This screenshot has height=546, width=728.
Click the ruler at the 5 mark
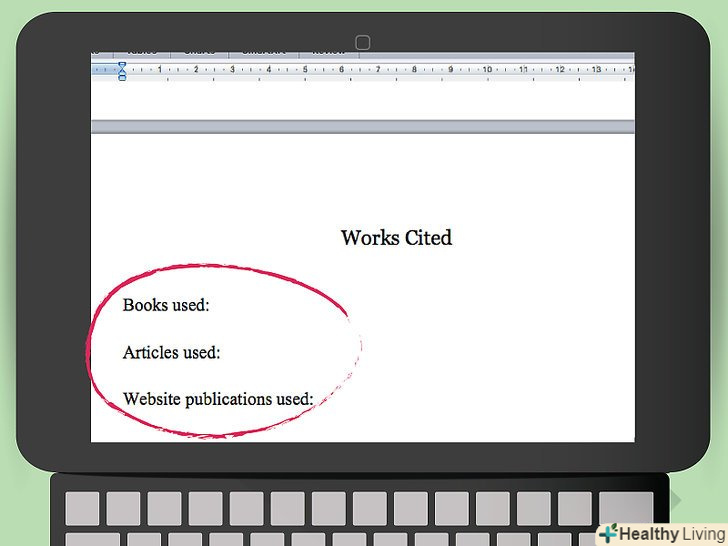pyautogui.click(x=305, y=70)
